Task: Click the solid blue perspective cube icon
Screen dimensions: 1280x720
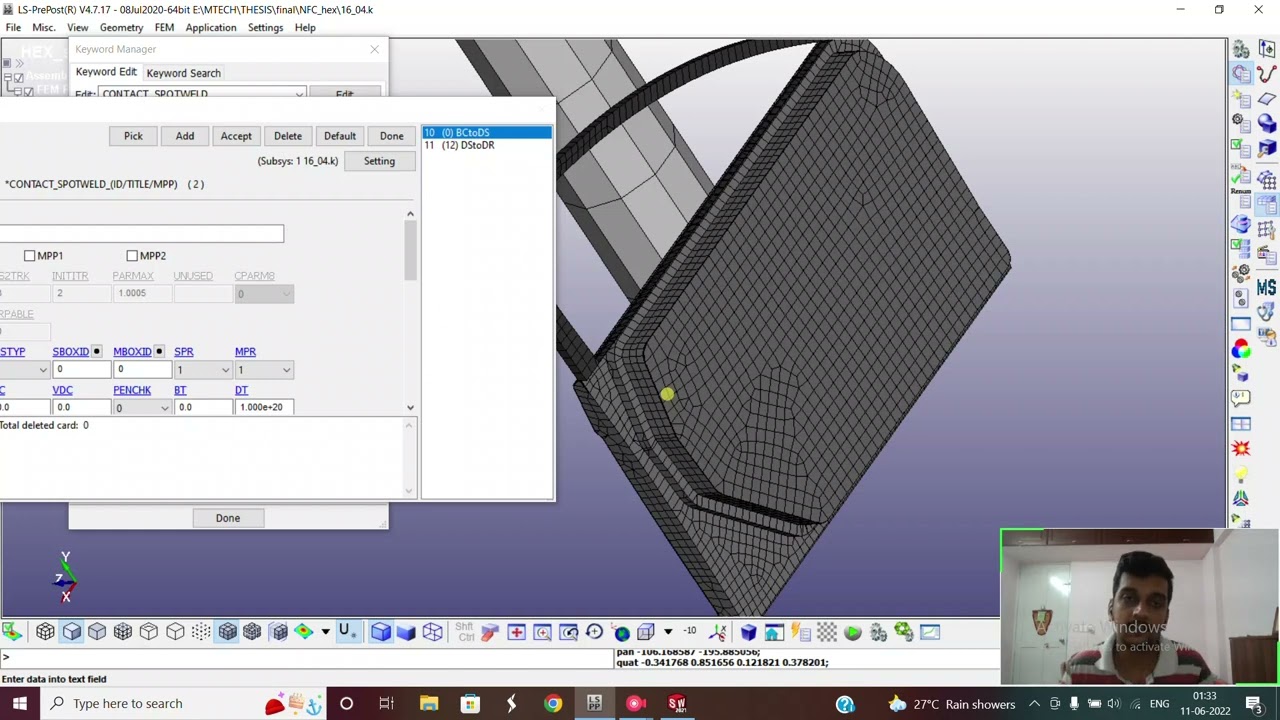Action: 381,632
